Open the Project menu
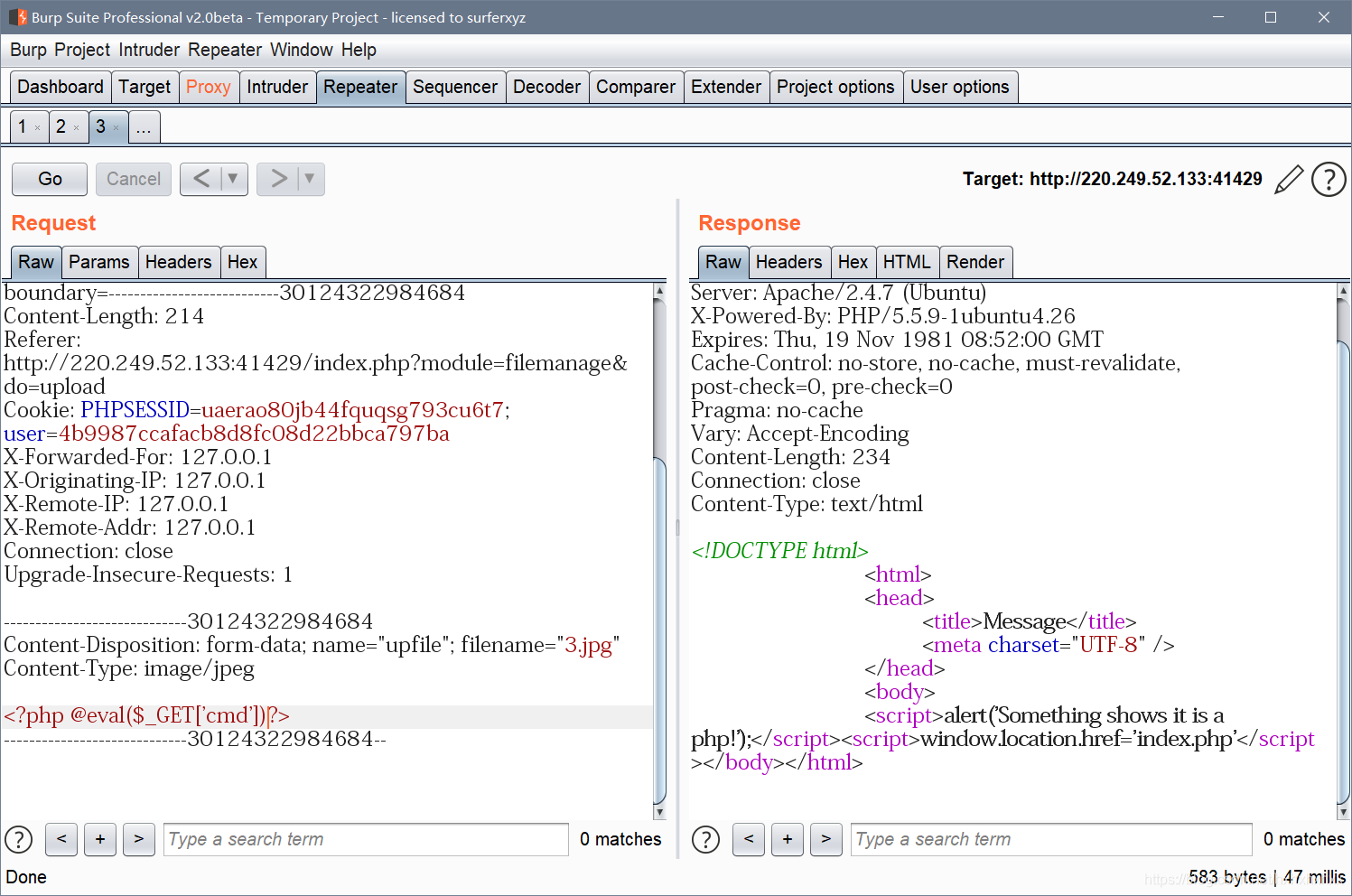1352x896 pixels. point(82,50)
